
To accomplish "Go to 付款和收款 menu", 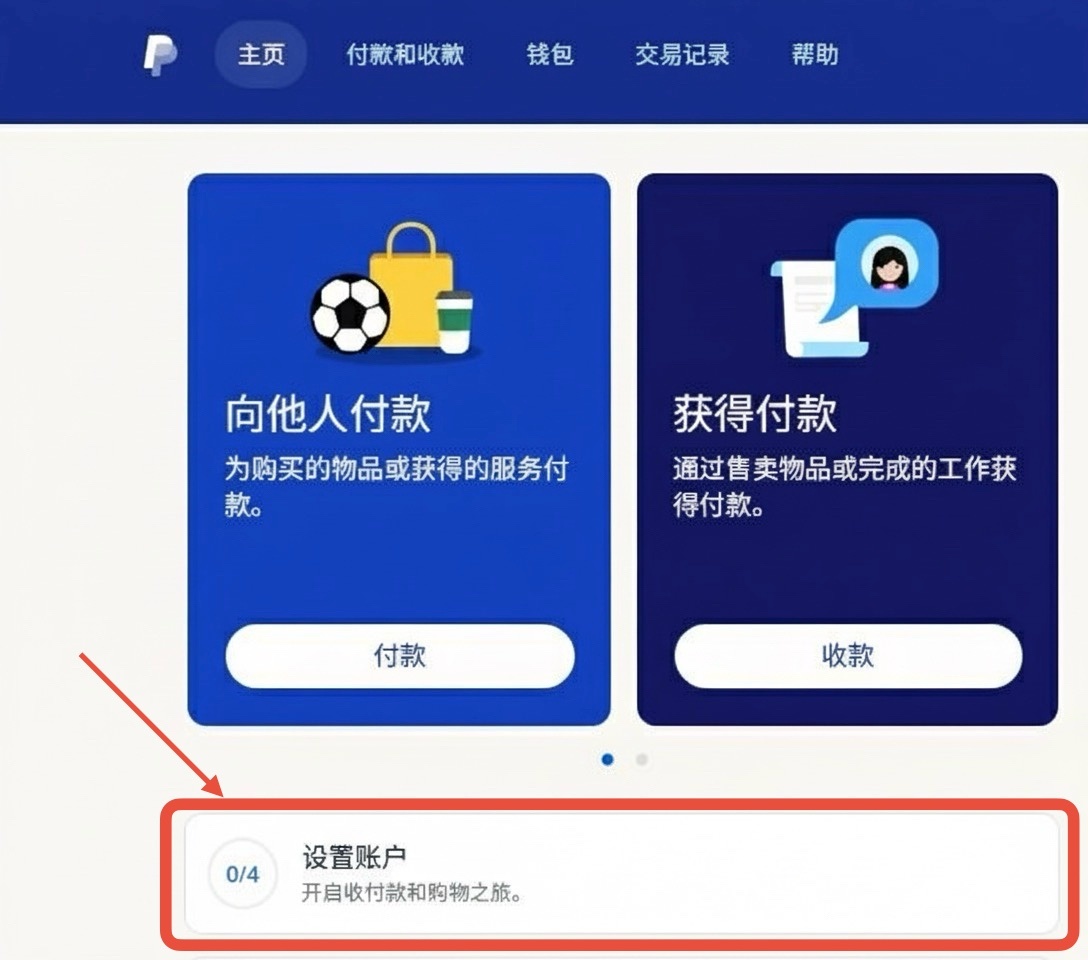I will pyautogui.click(x=405, y=54).
